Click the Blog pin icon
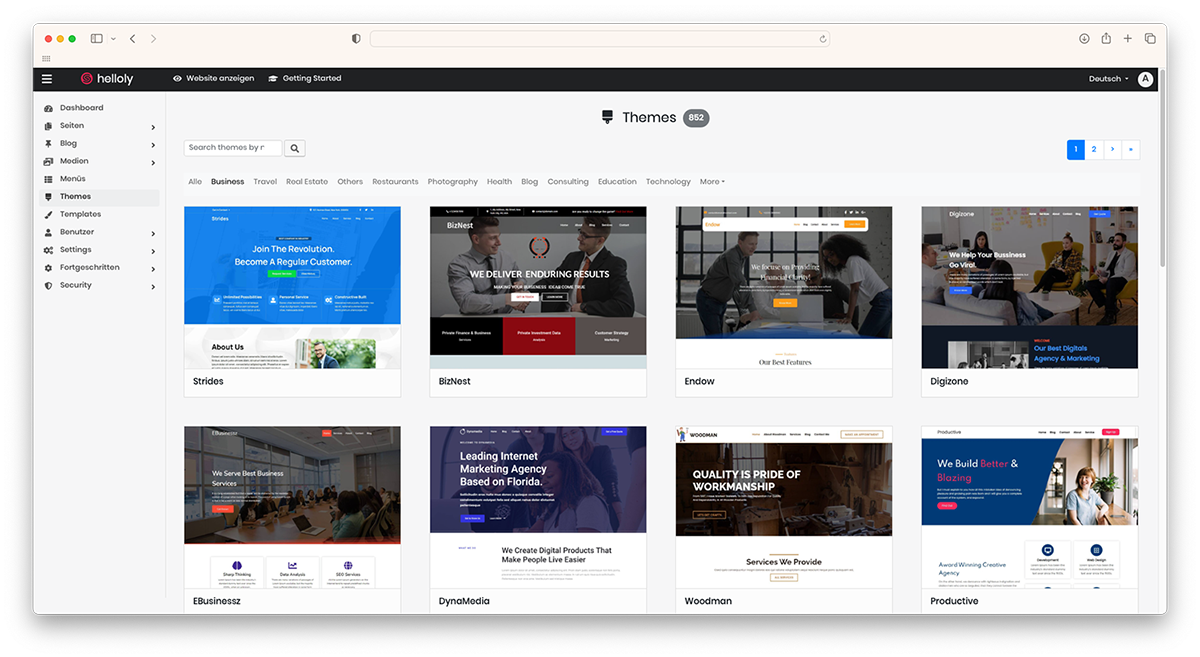Viewport: 1200px width, 657px height. tap(49, 144)
